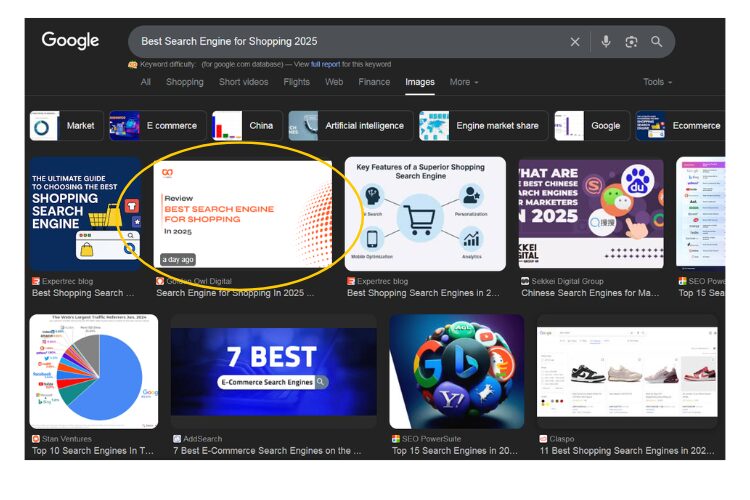
Task: Click the AddSearch source favicon
Action: (x=177, y=438)
